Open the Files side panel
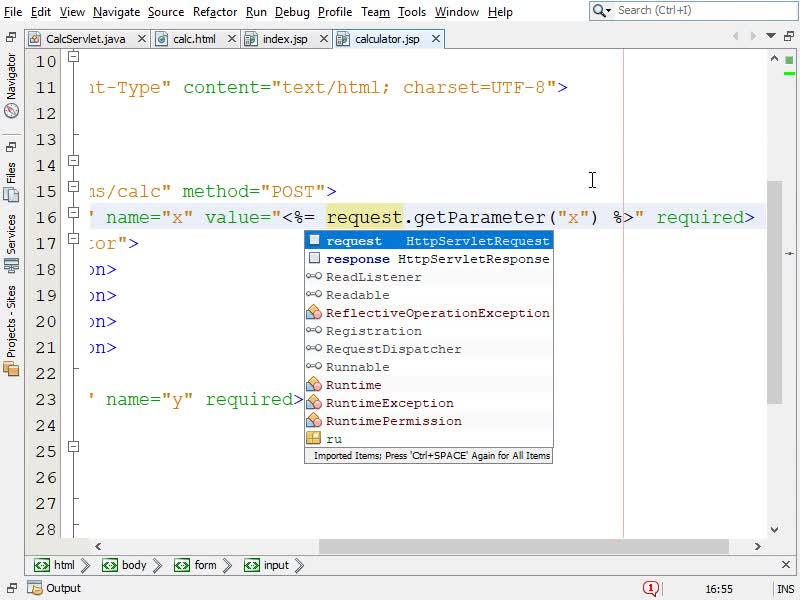 click(11, 182)
